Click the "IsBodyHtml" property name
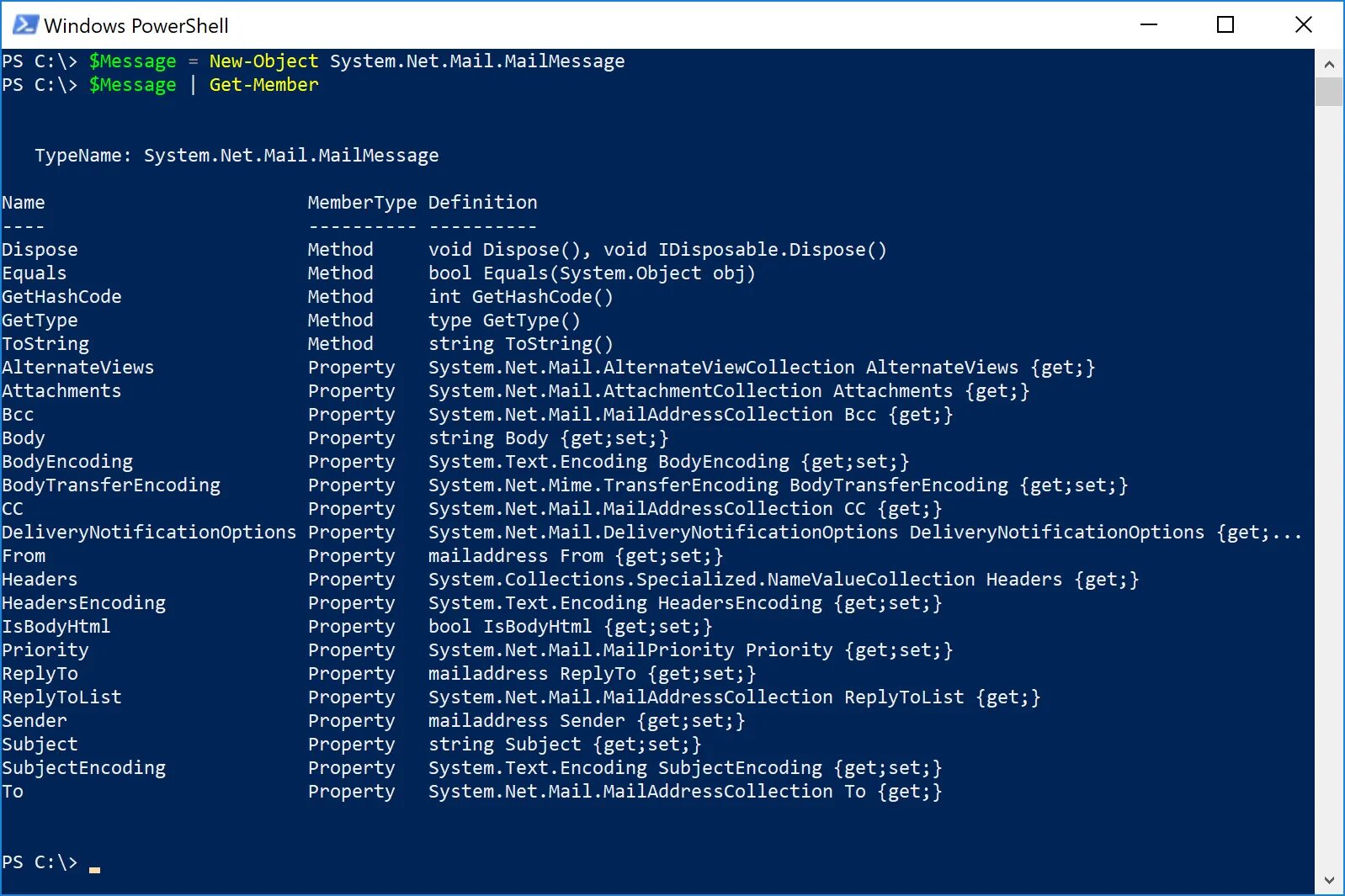Viewport: 1345px width, 896px height. point(56,627)
